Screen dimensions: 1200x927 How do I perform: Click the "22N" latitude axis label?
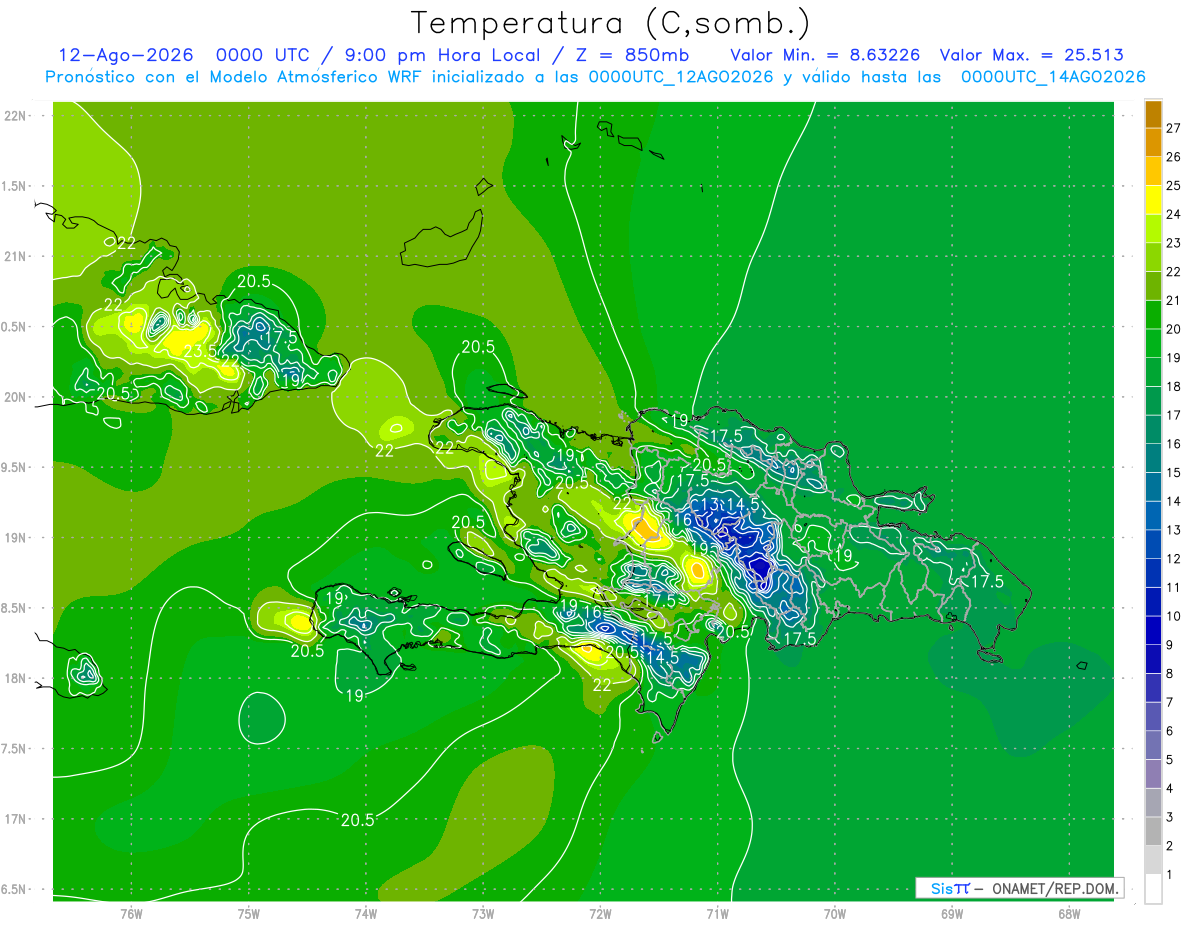click(15, 115)
